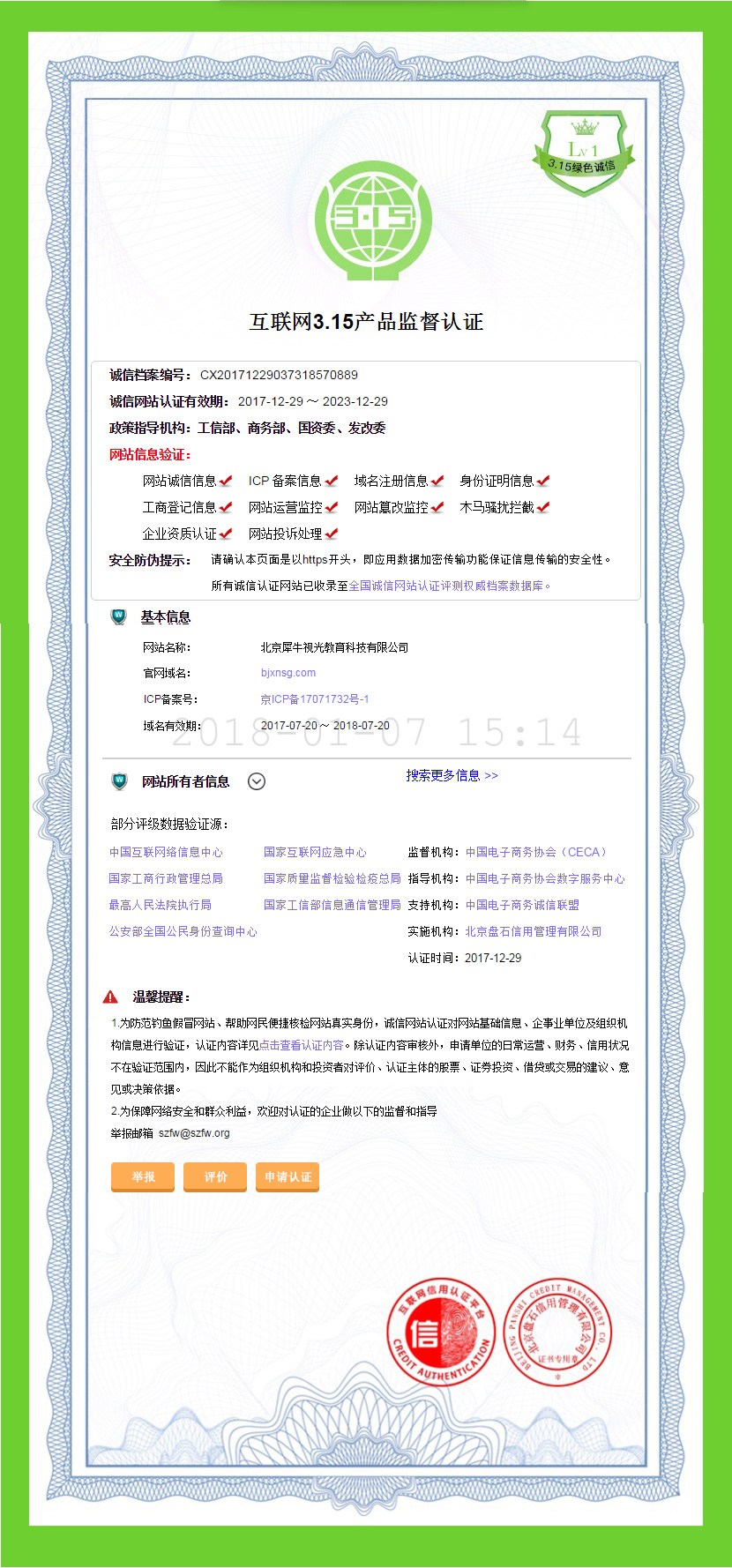Image resolution: width=732 pixels, height=1568 pixels.
Task: Expand the 网站所有者信息 section arrow
Action: tap(257, 781)
